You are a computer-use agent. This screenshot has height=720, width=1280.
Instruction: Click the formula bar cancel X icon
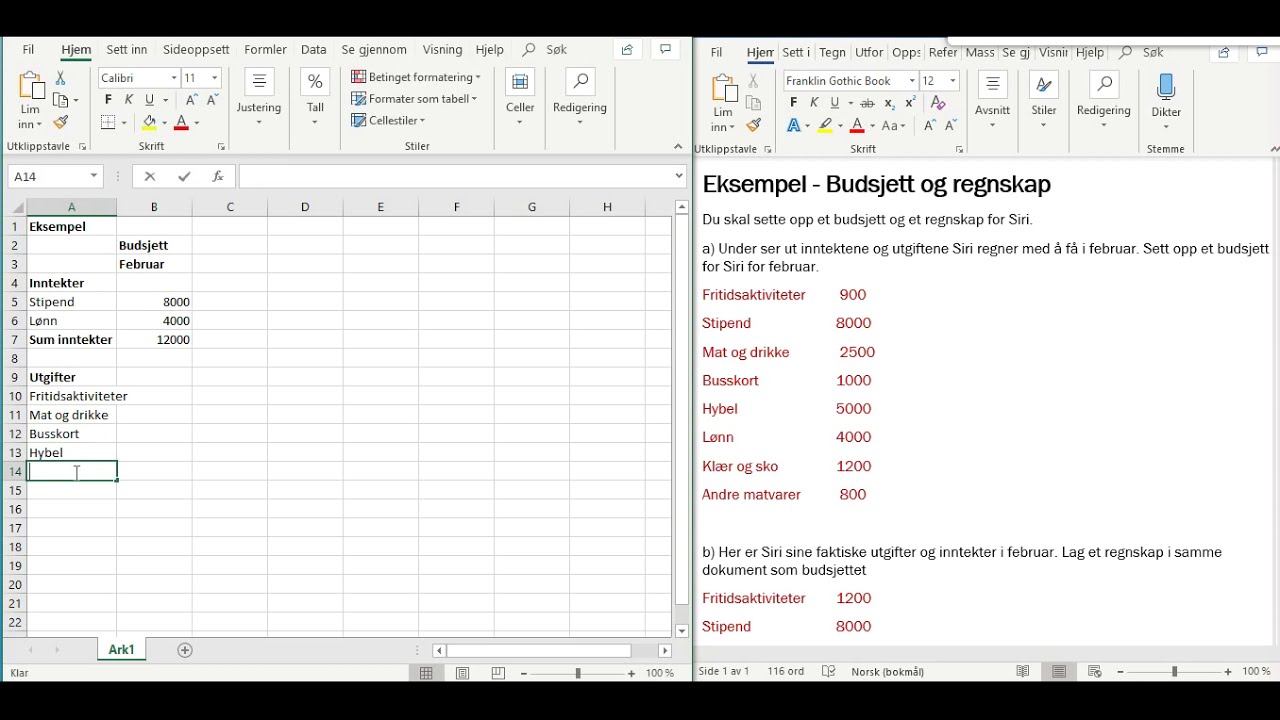tap(150, 176)
